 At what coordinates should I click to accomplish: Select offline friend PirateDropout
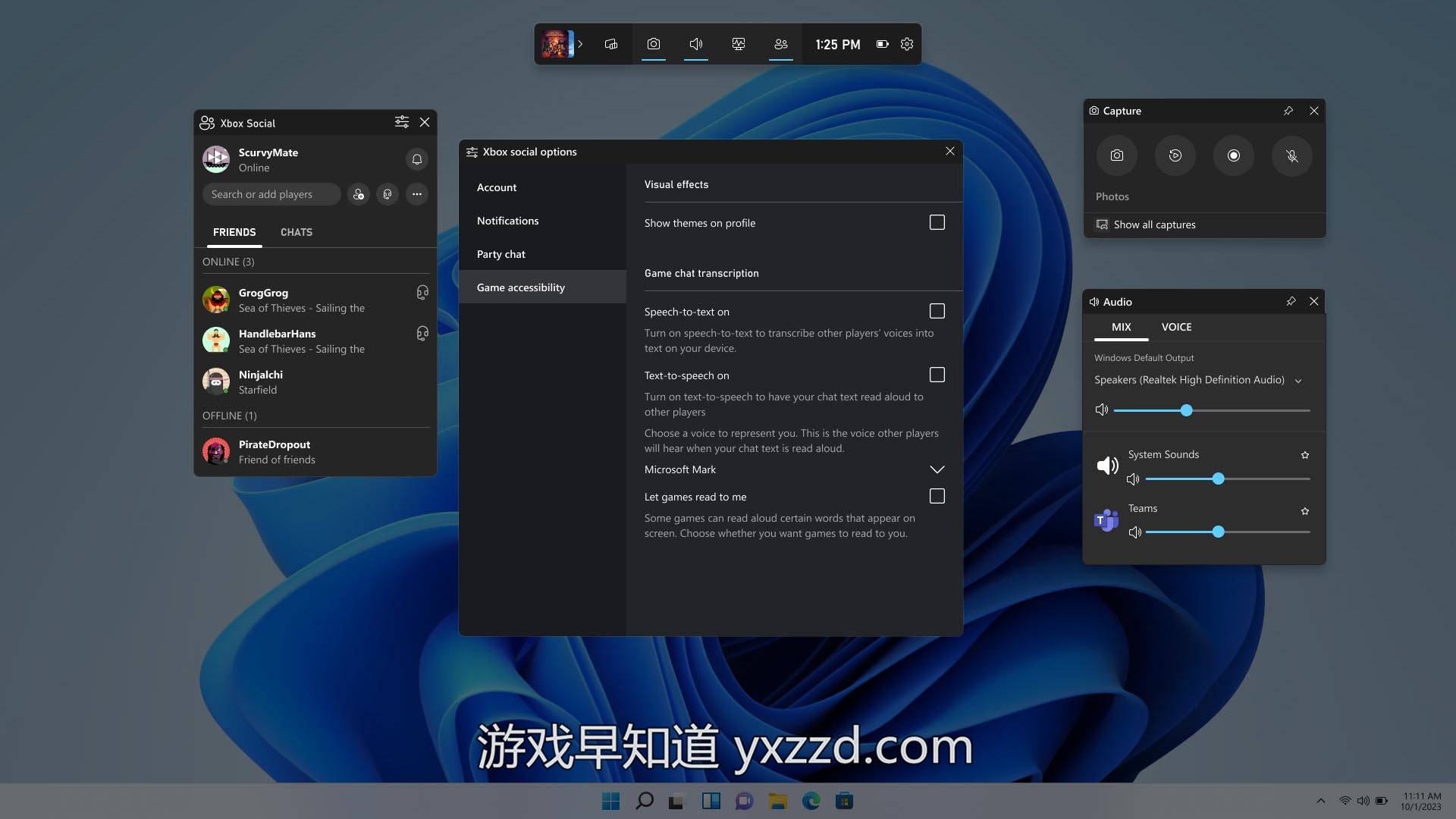[315, 452]
